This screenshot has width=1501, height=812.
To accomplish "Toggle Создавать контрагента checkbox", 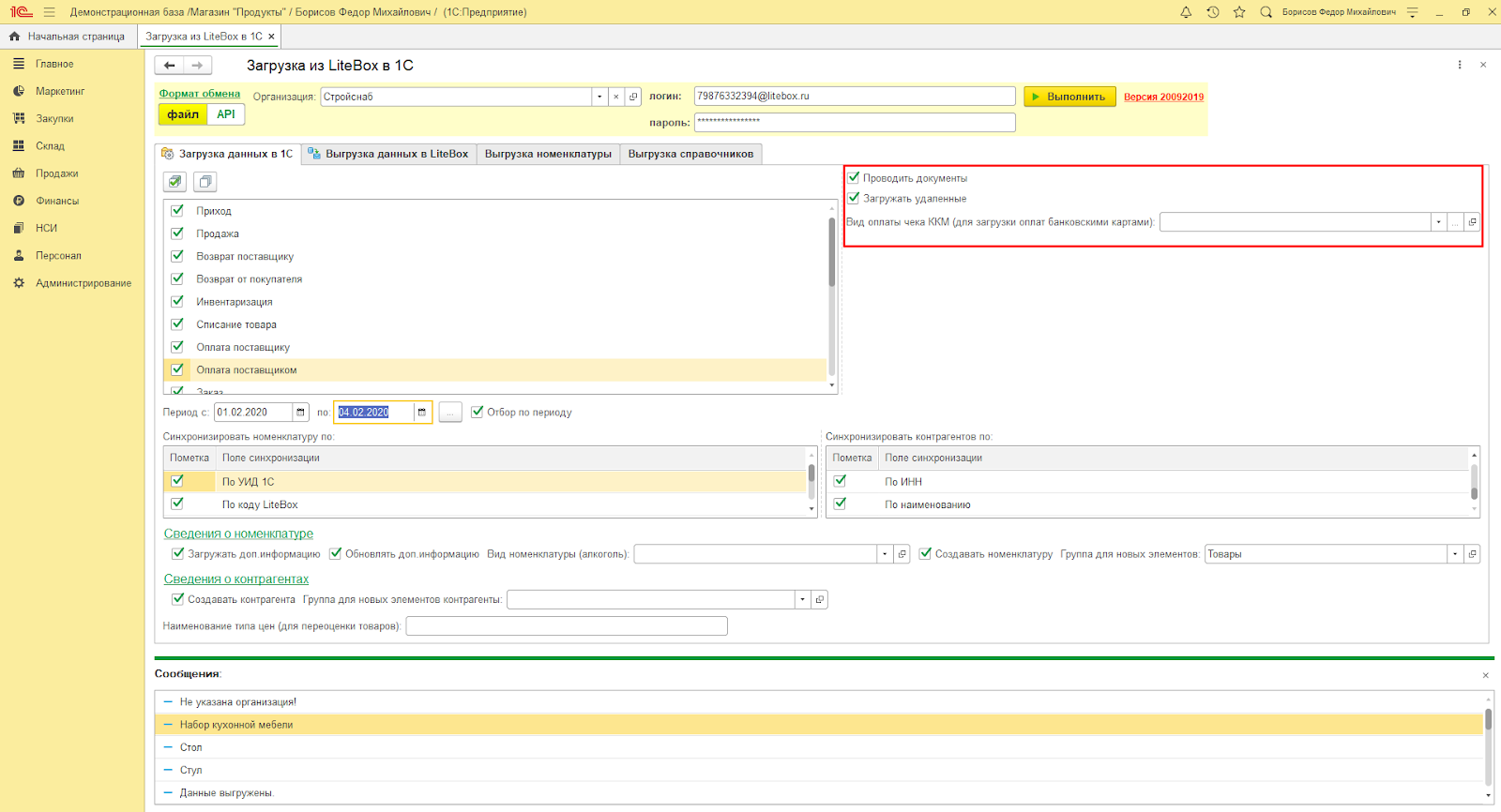I will (x=178, y=598).
